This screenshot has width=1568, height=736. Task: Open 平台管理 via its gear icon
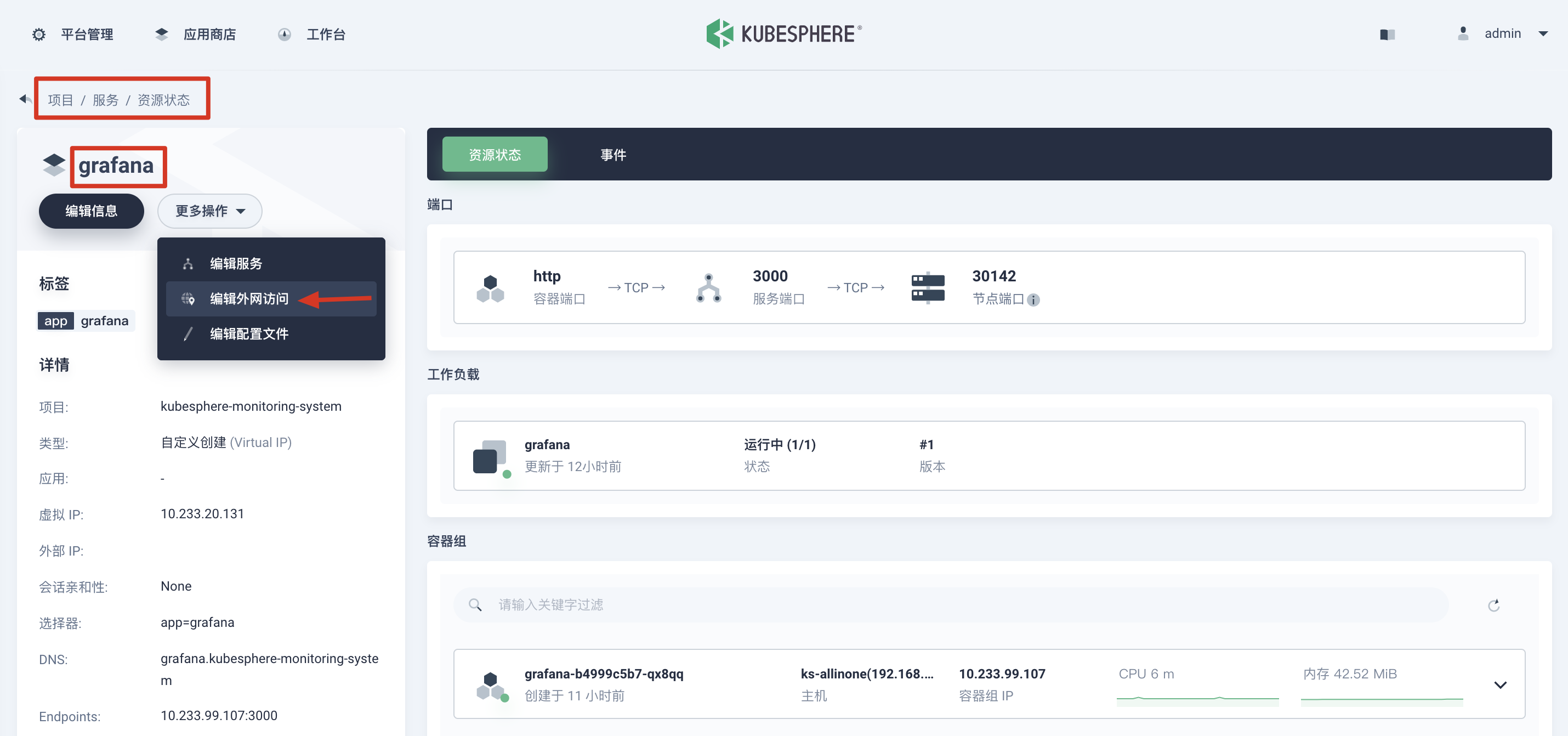tap(38, 34)
